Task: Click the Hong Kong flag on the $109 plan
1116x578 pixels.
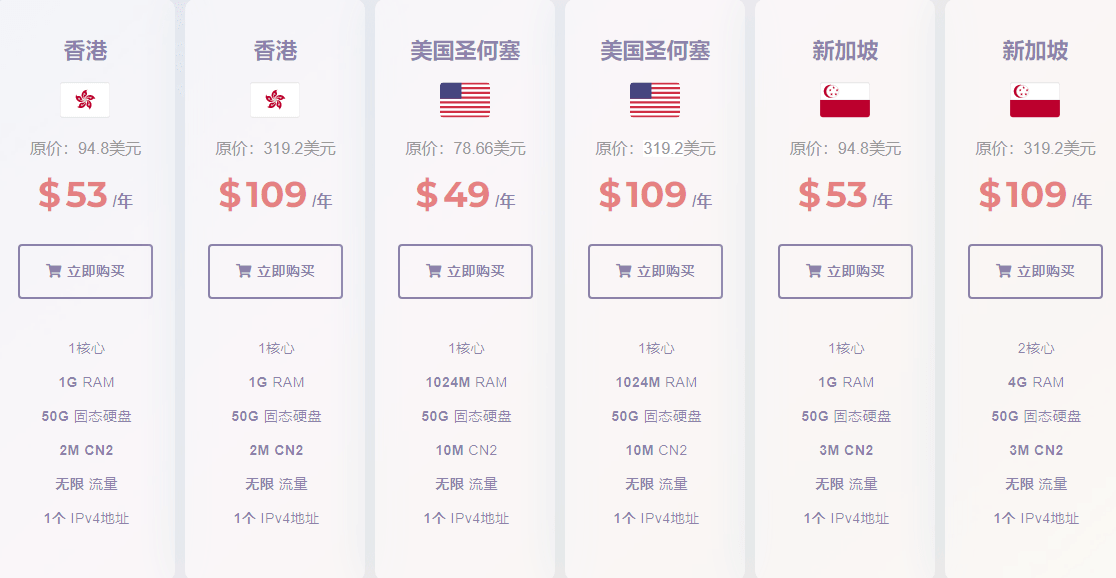Action: click(x=275, y=100)
